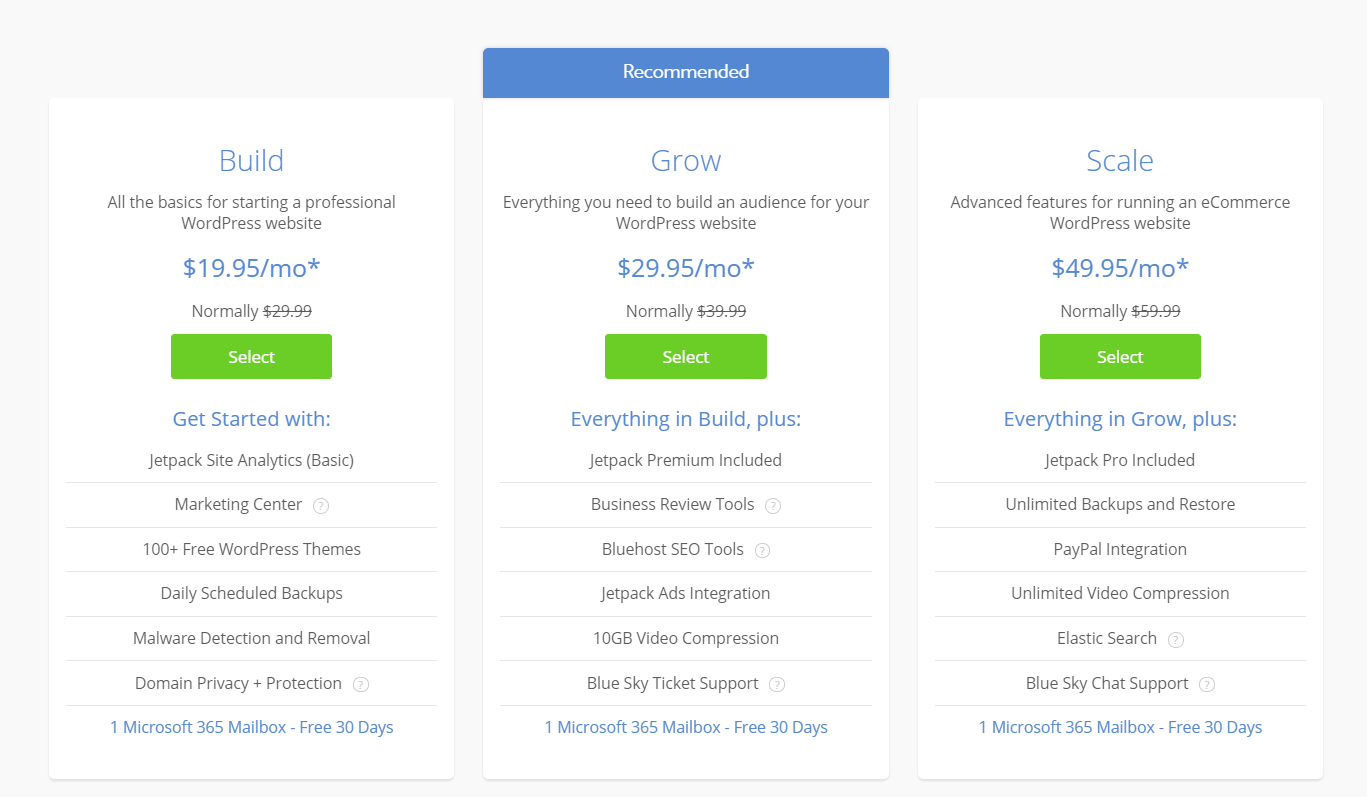The width and height of the screenshot is (1367, 797).
Task: Click the Recommended banner above Grow
Action: pos(685,72)
